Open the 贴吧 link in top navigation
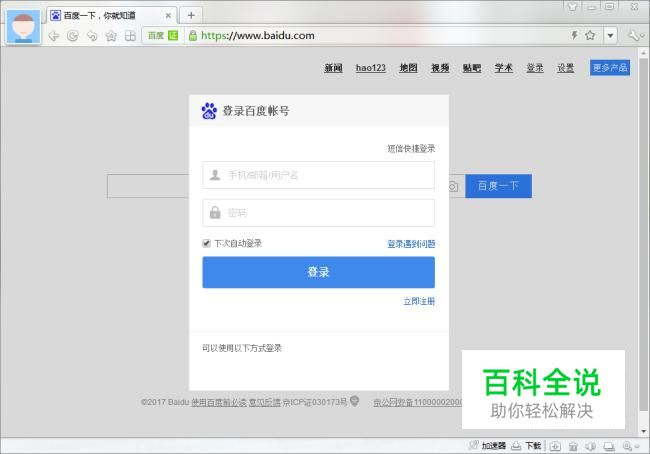Screen dimensions: 650x454 (x=472, y=68)
